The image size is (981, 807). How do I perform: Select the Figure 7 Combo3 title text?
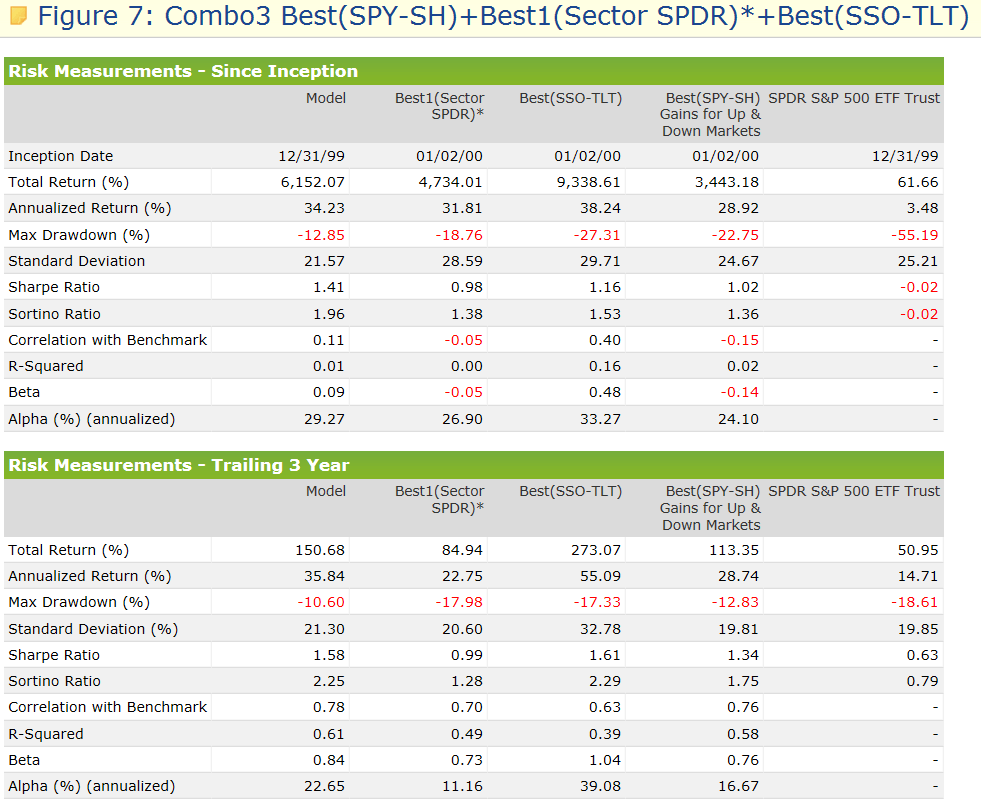pyautogui.click(x=504, y=16)
